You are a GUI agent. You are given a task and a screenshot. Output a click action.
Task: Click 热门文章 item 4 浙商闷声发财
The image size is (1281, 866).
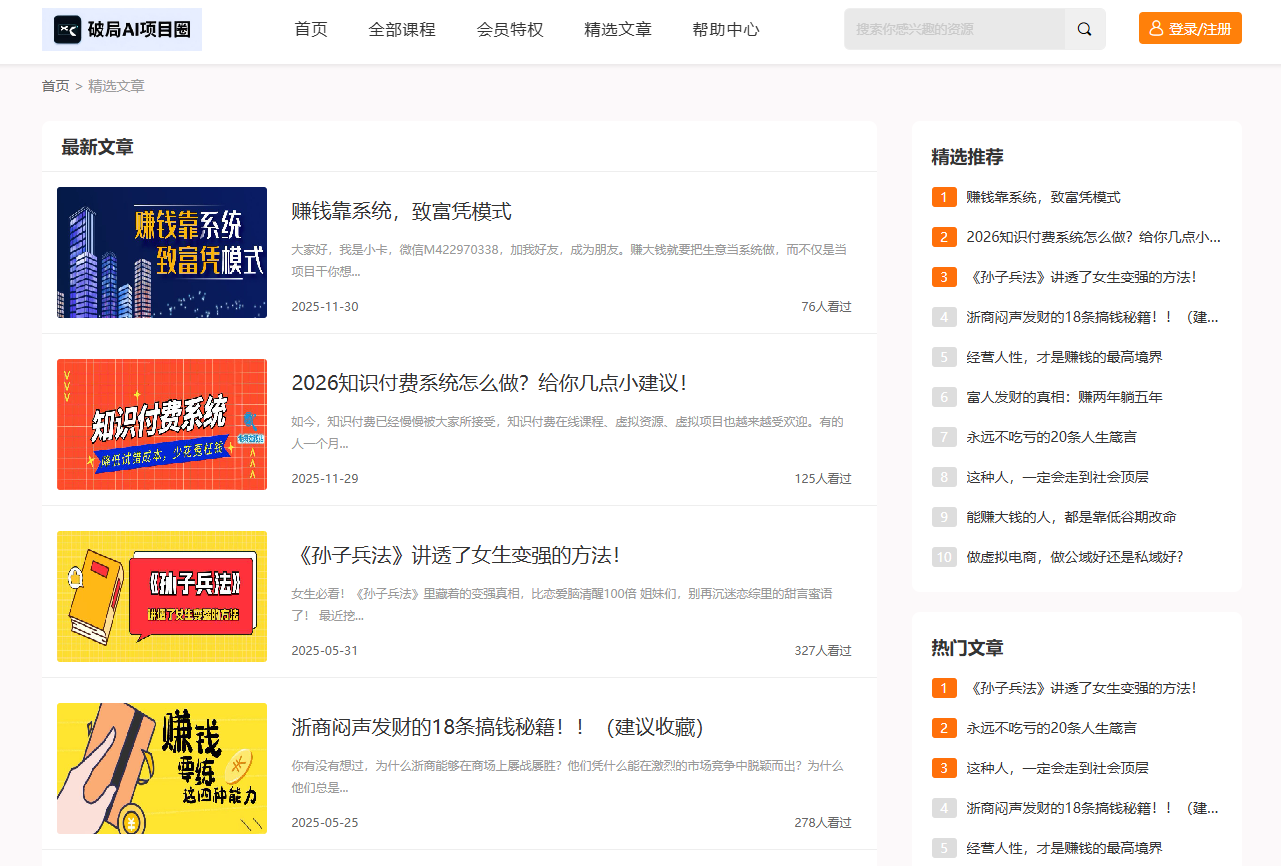tap(1092, 808)
